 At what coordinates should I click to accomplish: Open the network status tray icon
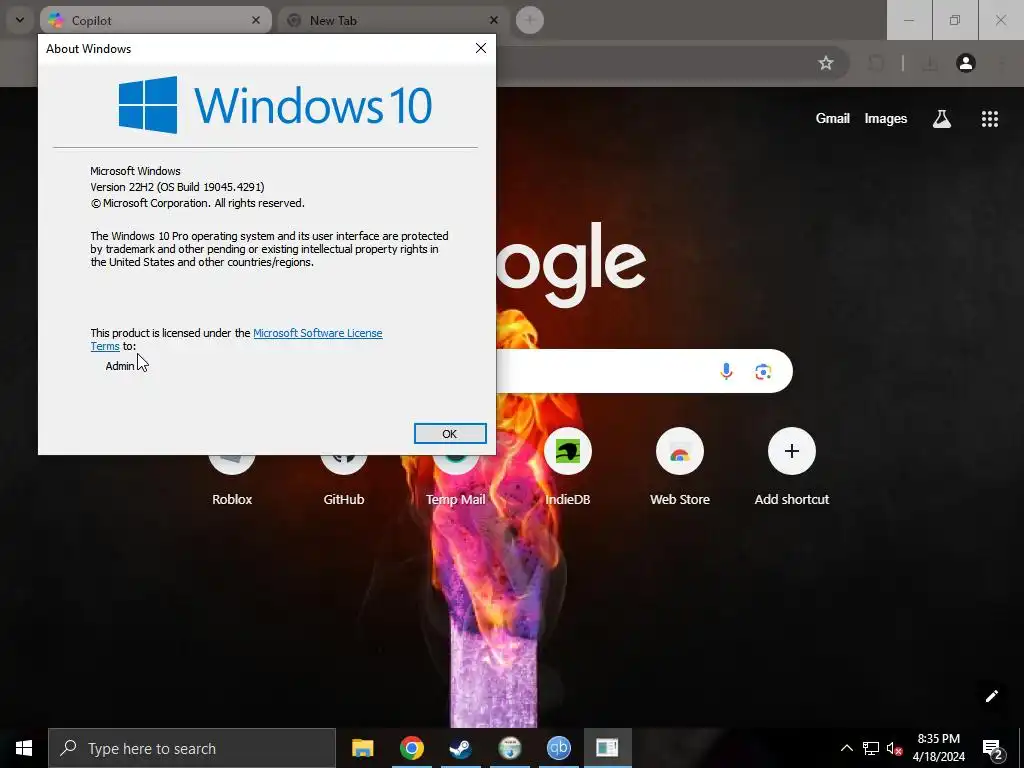[871, 748]
